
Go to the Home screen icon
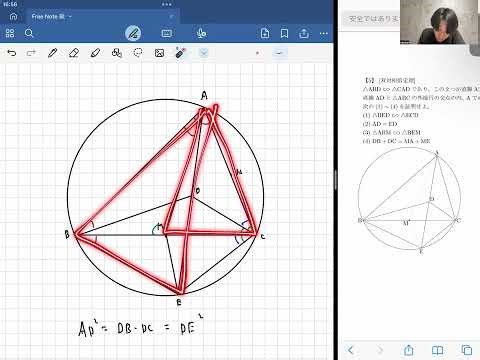[13, 16]
